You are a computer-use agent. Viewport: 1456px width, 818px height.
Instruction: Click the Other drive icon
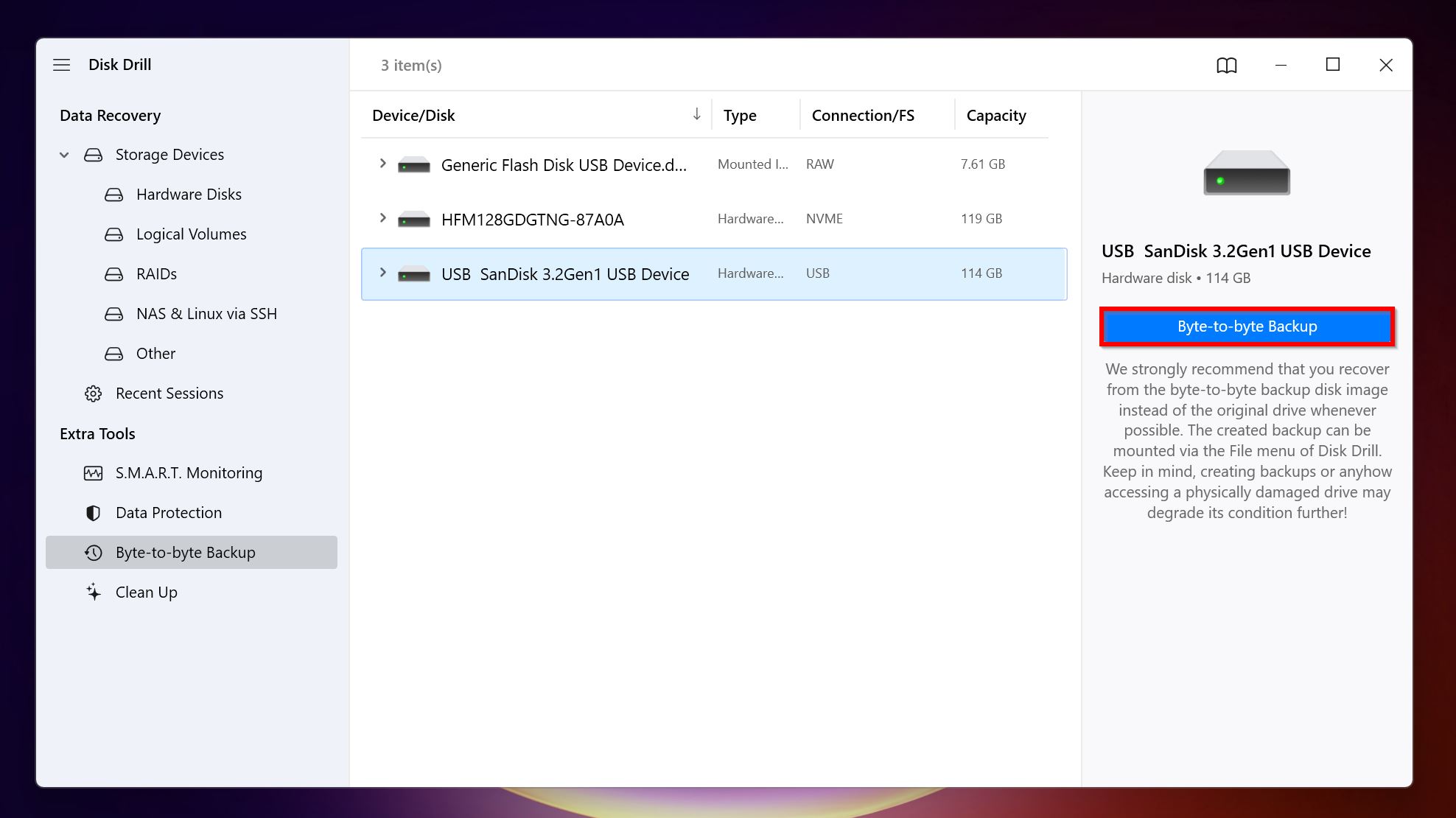point(114,354)
